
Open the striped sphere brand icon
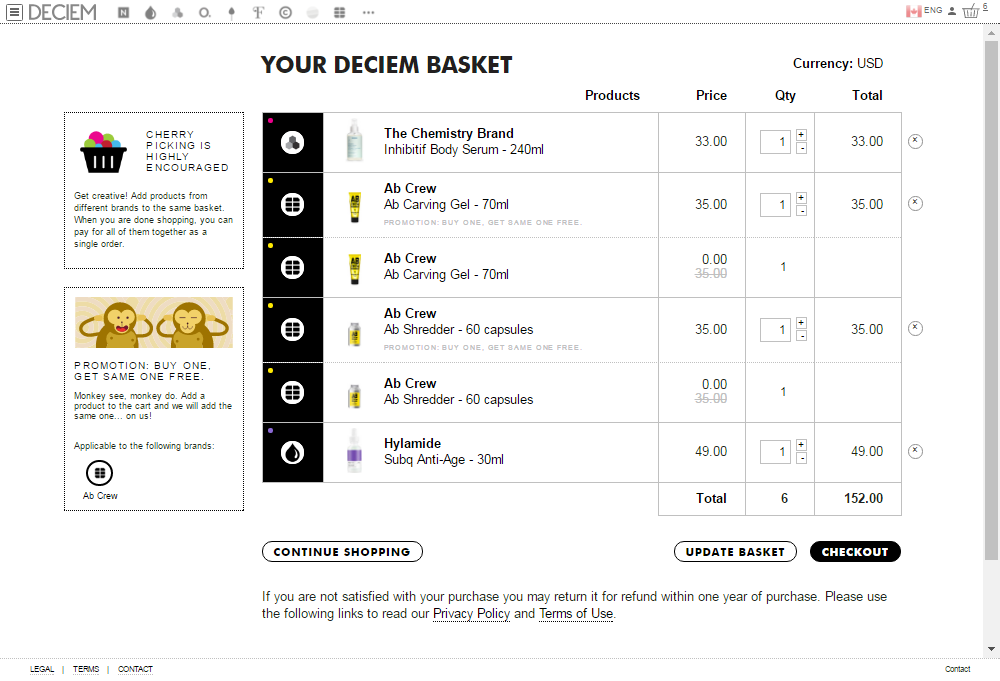pyautogui.click(x=312, y=13)
